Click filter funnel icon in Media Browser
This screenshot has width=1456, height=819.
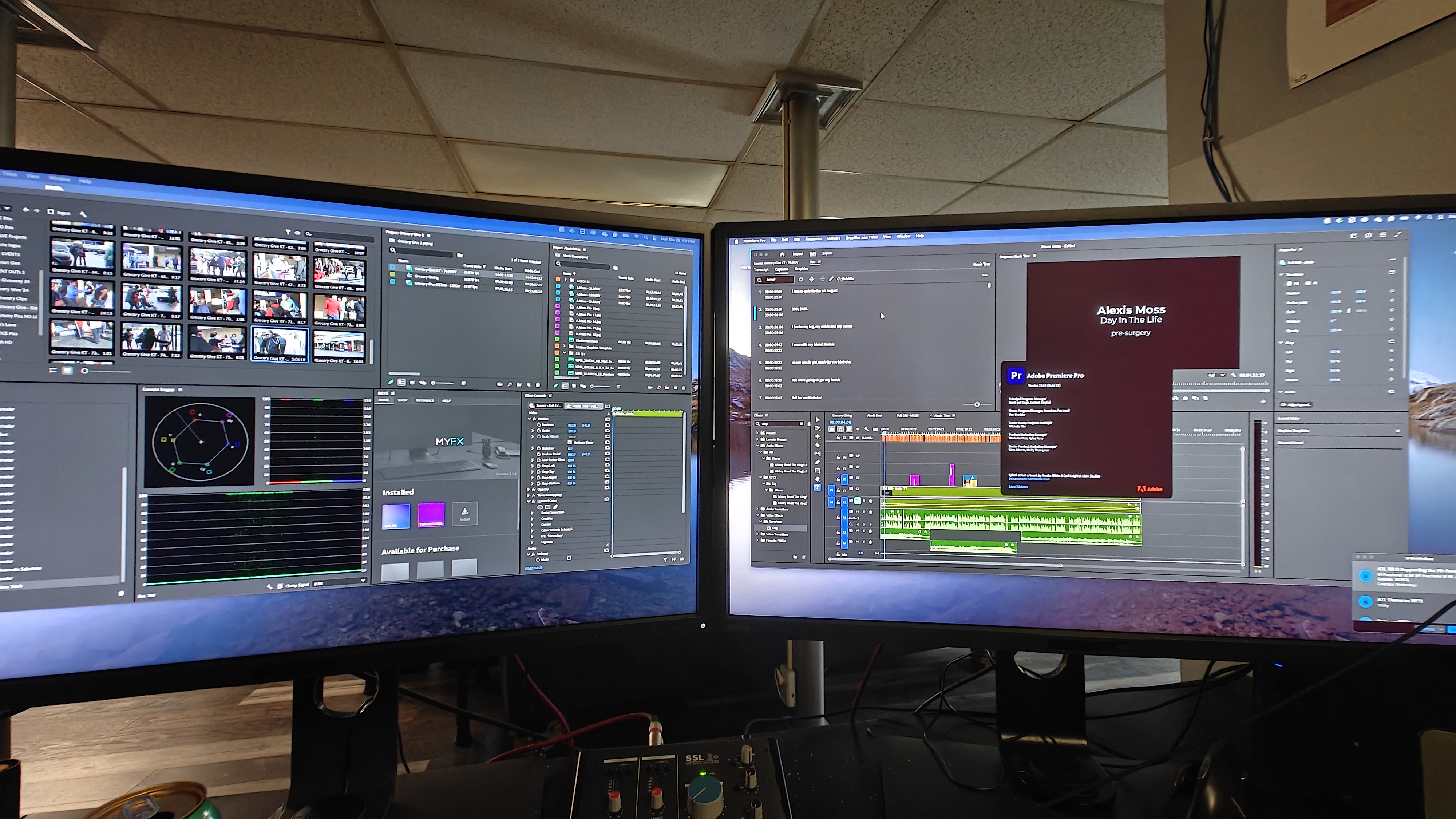288,232
